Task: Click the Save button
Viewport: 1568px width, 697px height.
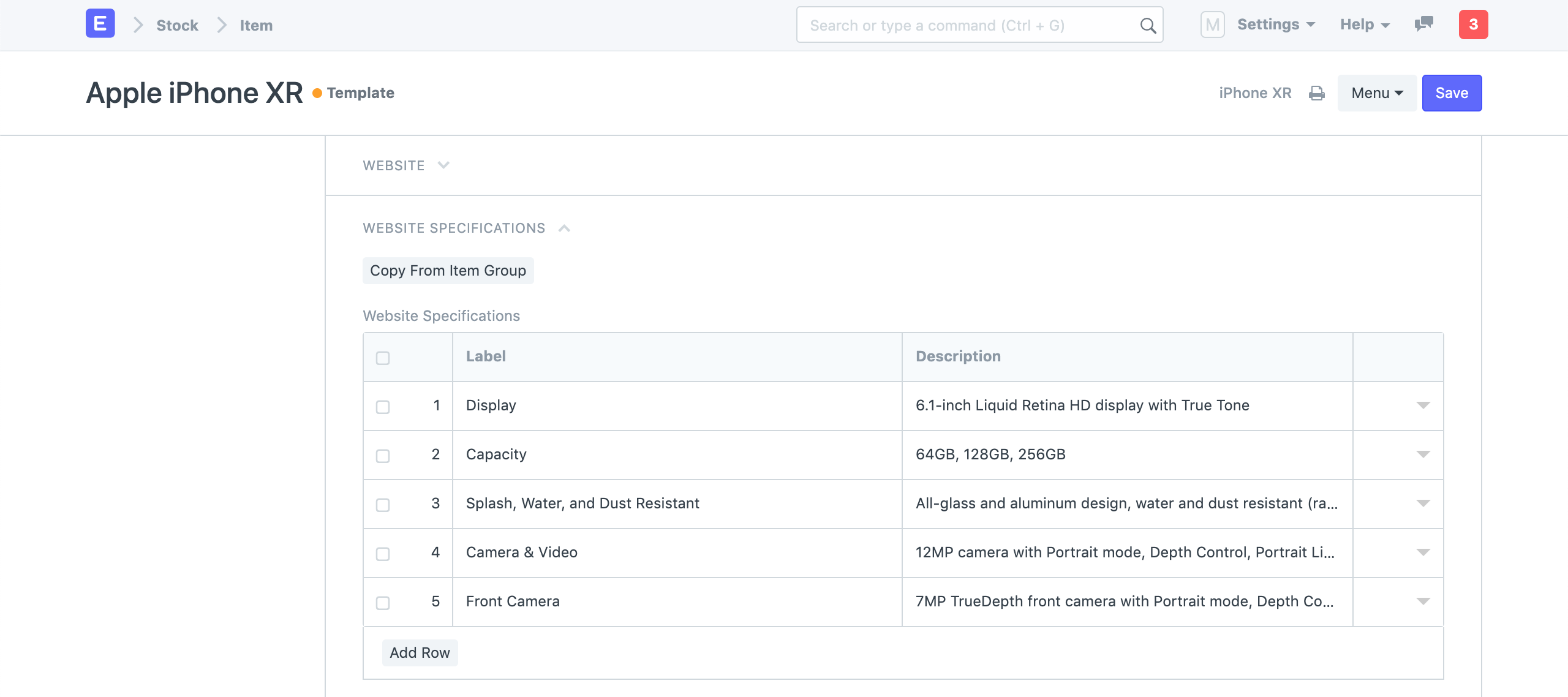Action: tap(1452, 93)
